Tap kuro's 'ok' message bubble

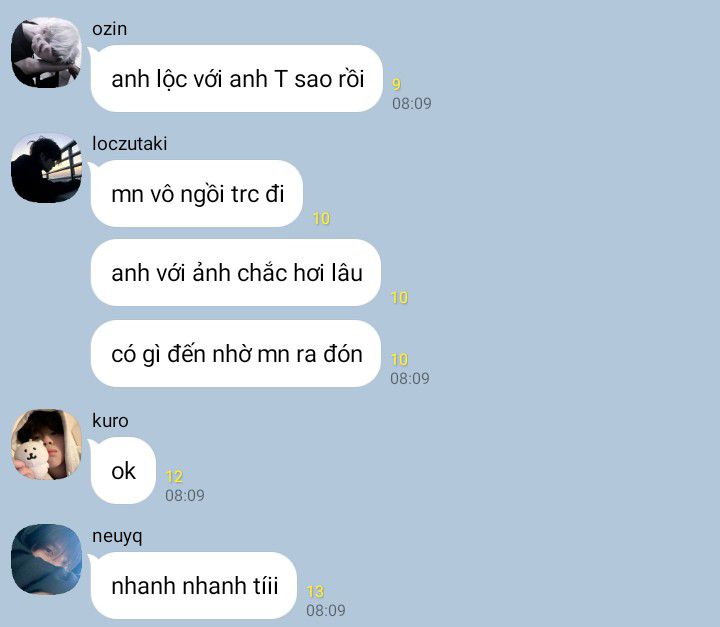[123, 470]
